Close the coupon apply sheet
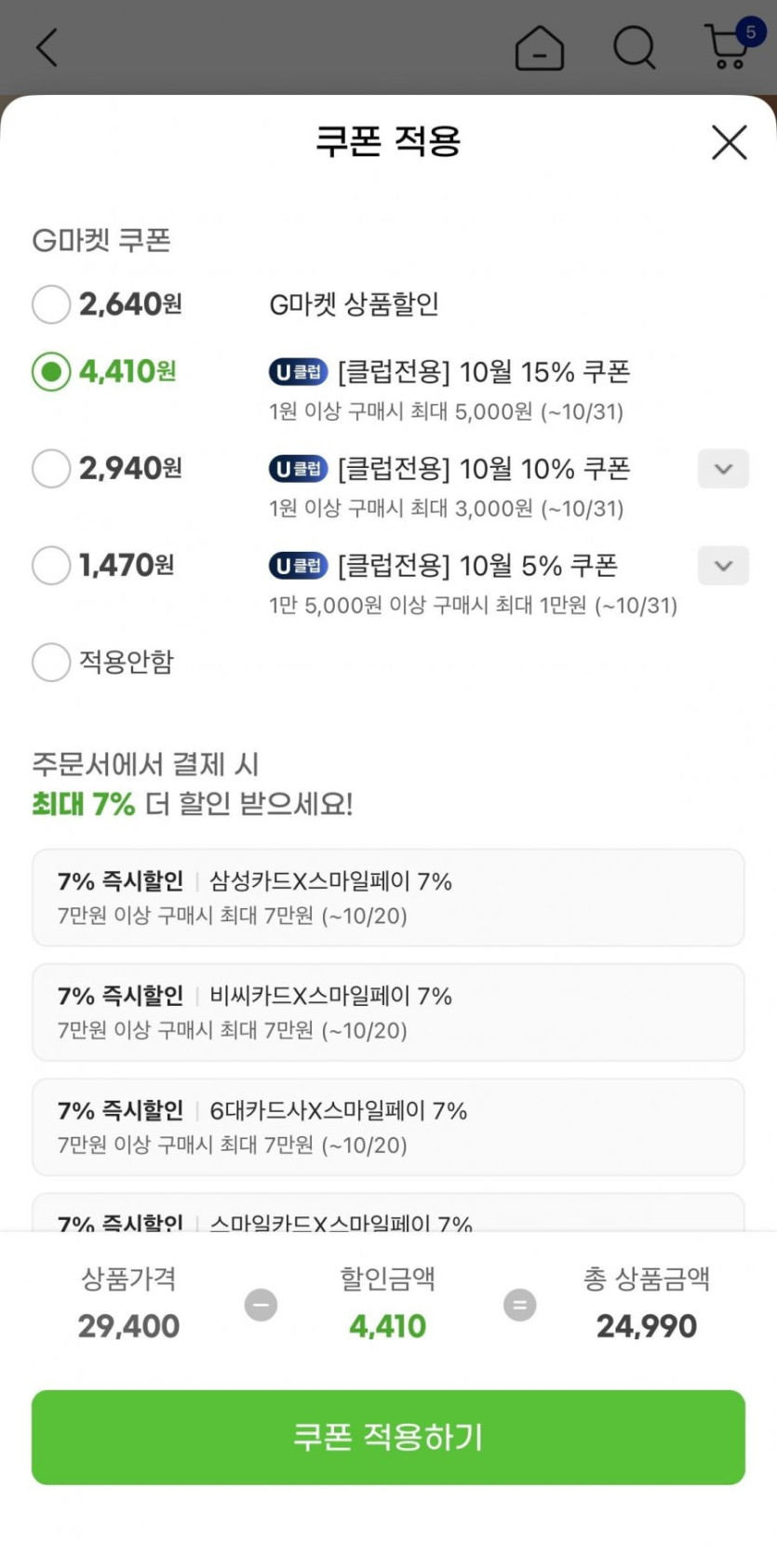This screenshot has width=777, height=1568. [x=729, y=142]
